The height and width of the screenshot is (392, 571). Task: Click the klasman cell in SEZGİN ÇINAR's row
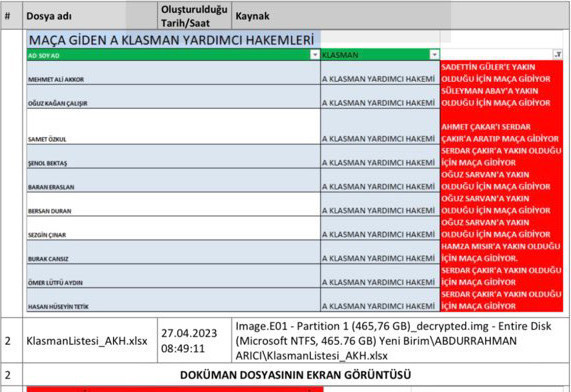pos(380,228)
